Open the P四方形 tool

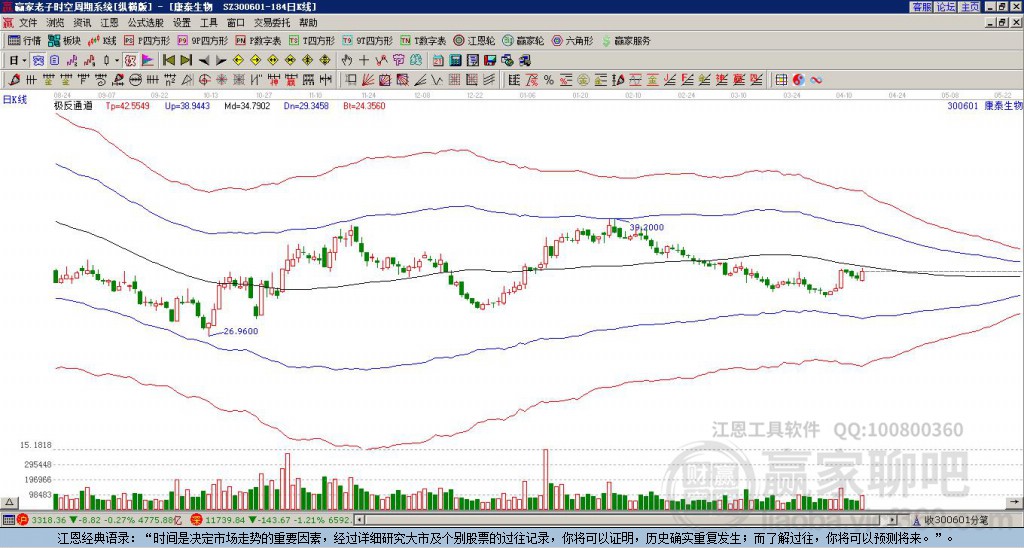pyautogui.click(x=147, y=40)
